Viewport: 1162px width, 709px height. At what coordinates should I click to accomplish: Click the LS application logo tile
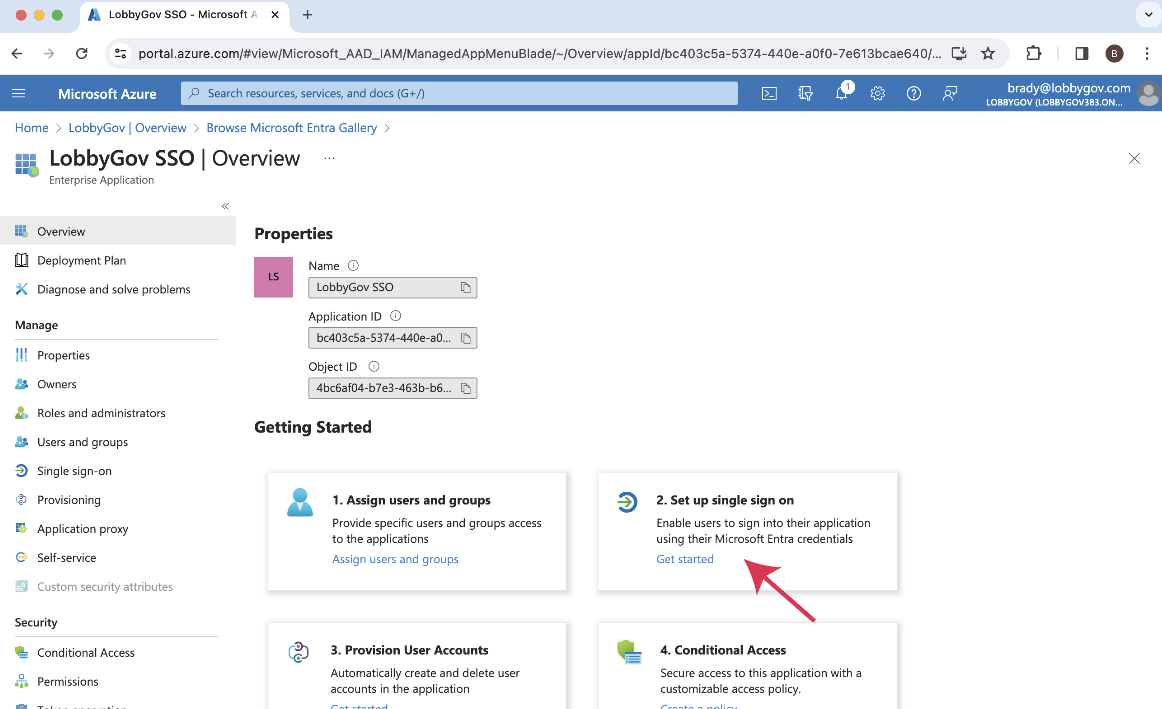tap(273, 277)
